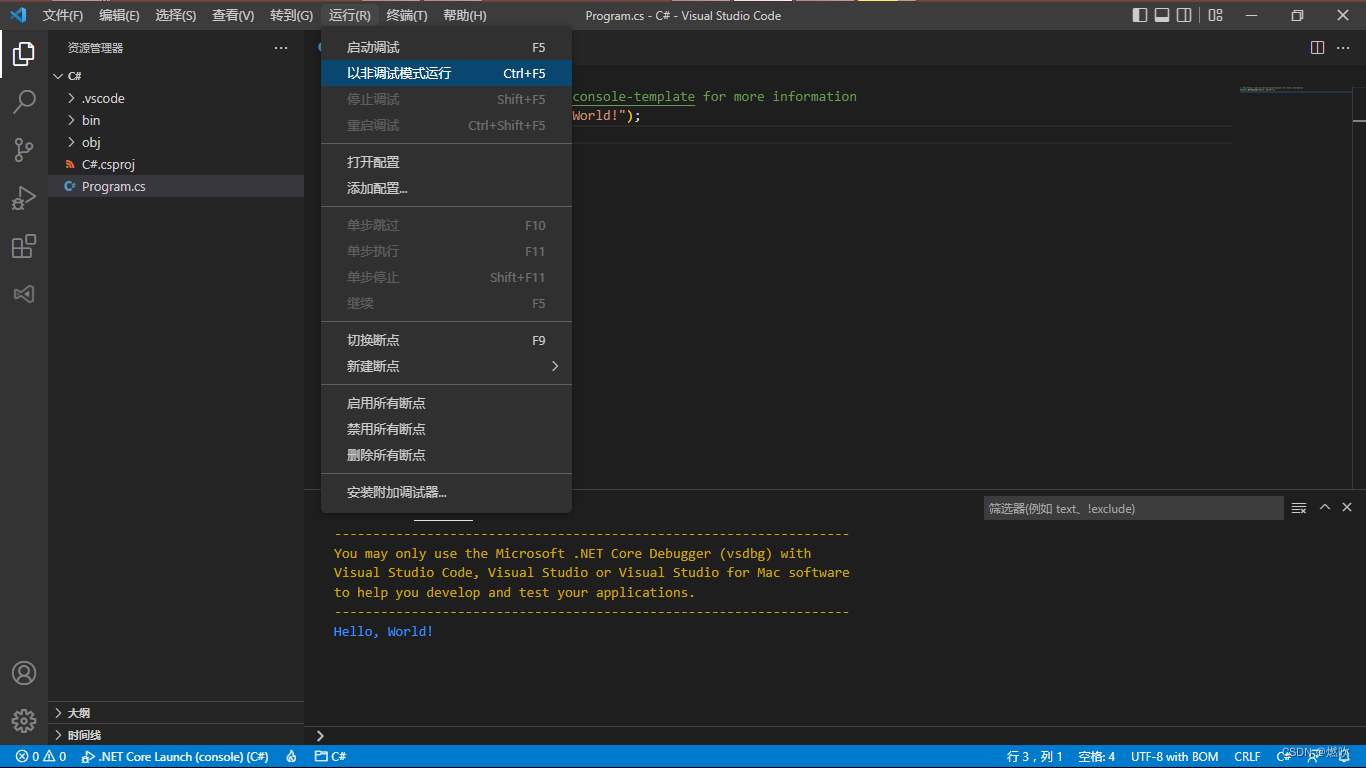Open the 编辑(E) menu

click(x=119, y=15)
